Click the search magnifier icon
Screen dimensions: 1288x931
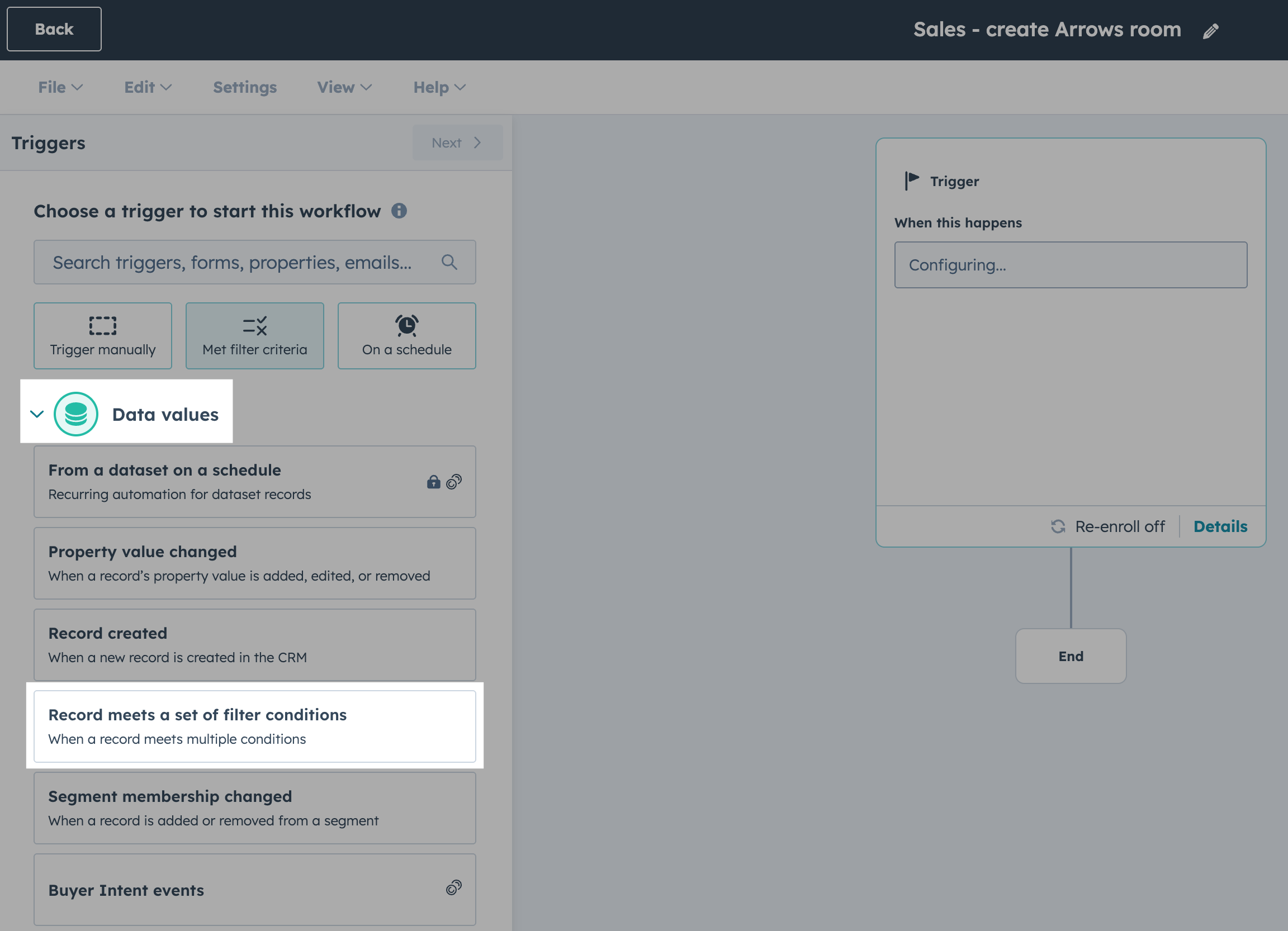(x=449, y=262)
